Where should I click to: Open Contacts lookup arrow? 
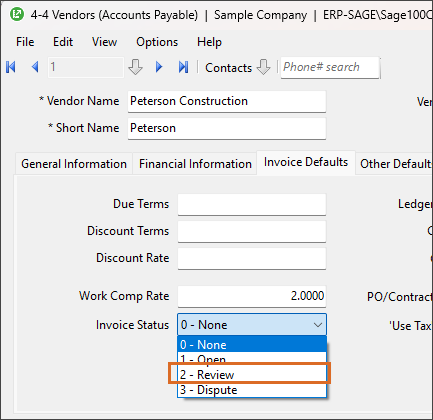coord(263,67)
